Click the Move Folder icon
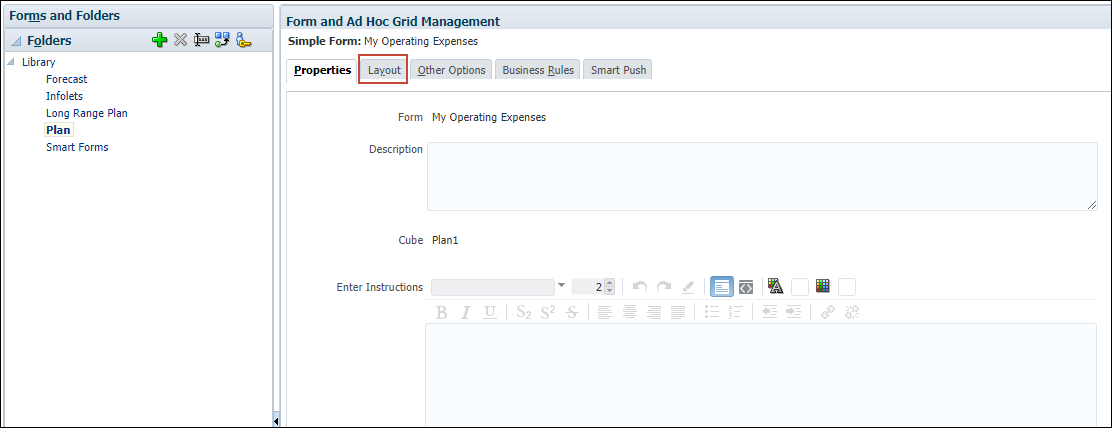Viewport: 1112px width, 428px height. tap(223, 40)
